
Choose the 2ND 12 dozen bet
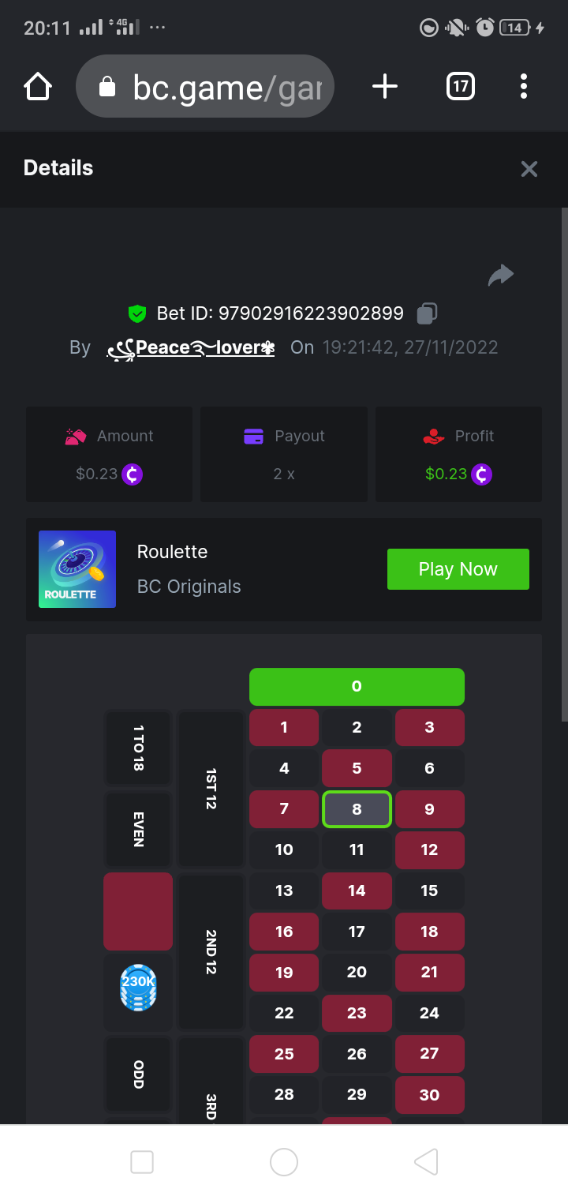pos(211,952)
